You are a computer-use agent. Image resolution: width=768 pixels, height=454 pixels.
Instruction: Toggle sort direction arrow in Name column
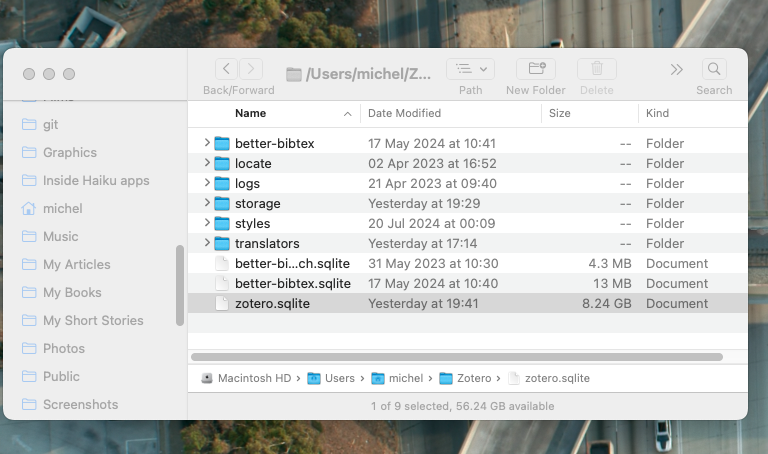tap(347, 114)
